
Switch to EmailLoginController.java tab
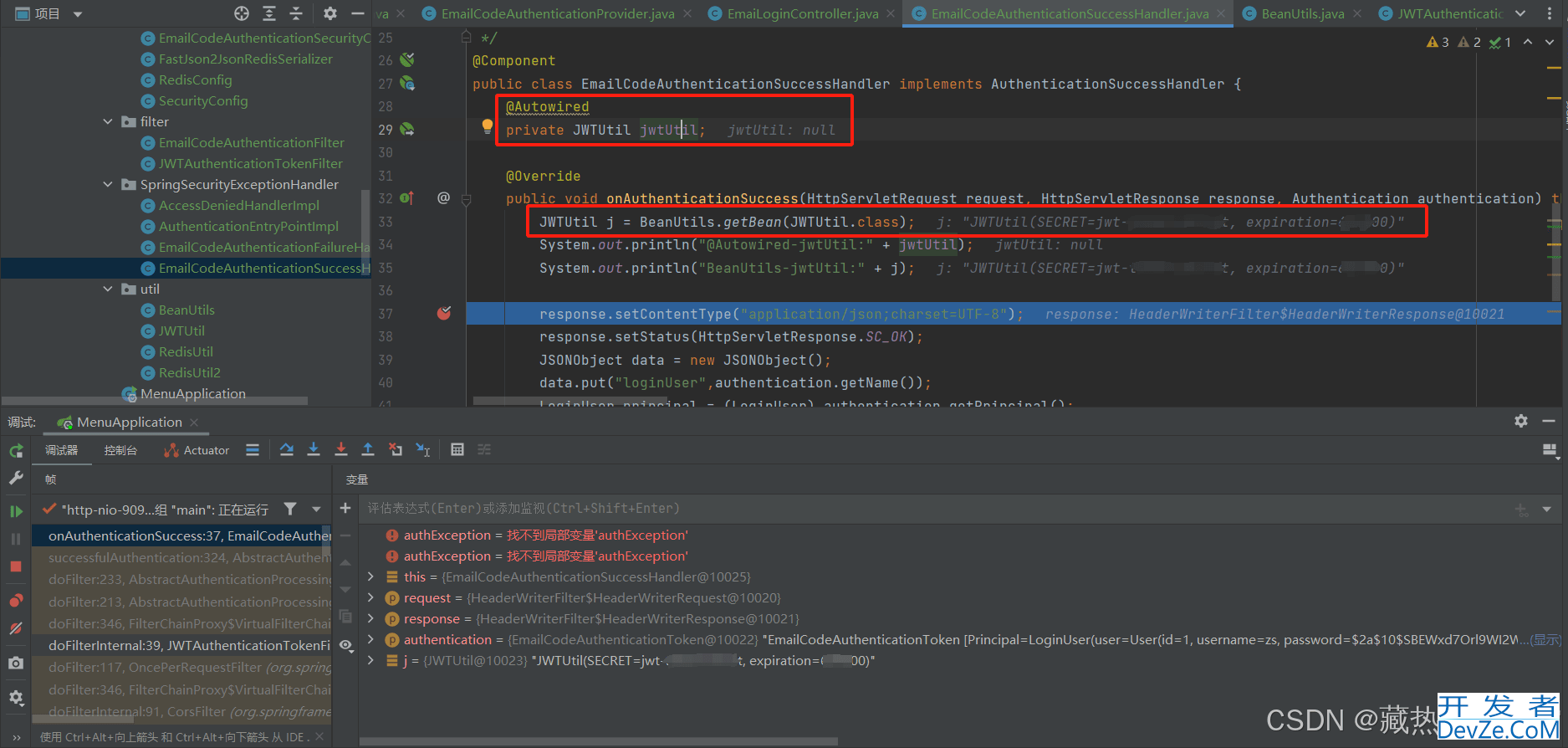click(x=803, y=13)
